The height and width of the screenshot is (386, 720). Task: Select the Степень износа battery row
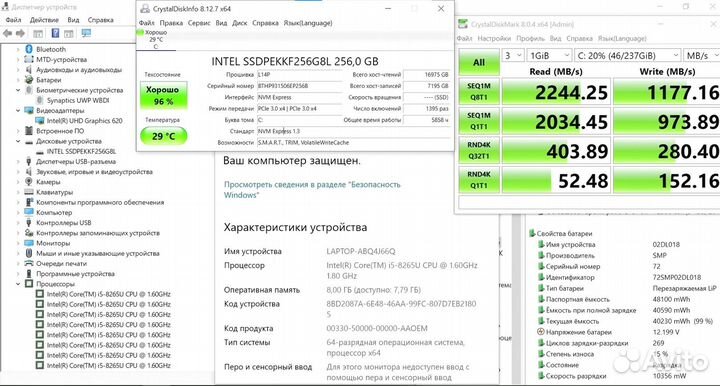[x=570, y=354]
